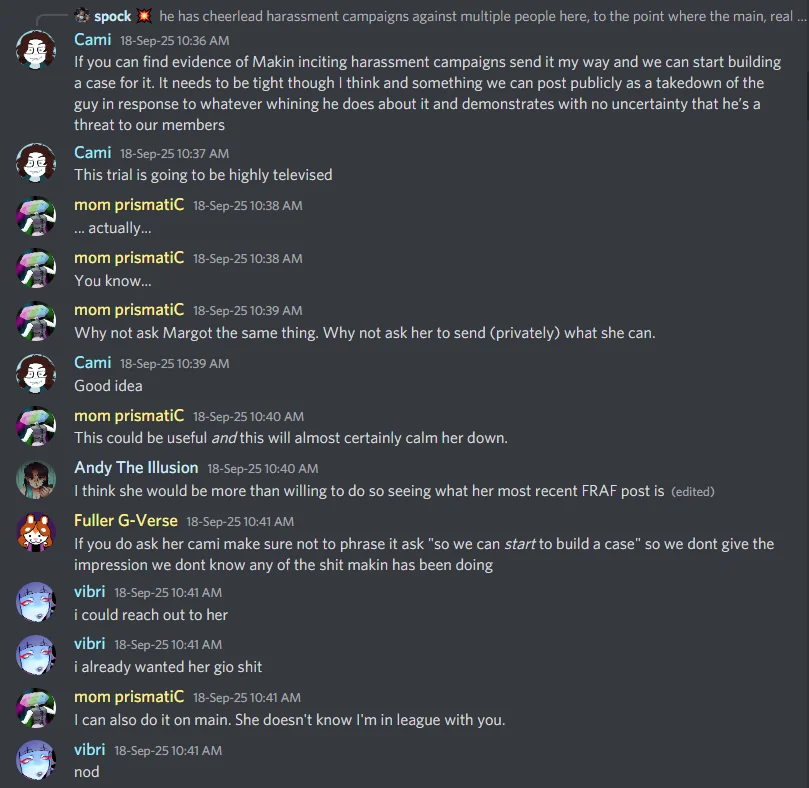The height and width of the screenshot is (788, 809).
Task: Click Cami's avatar beside the "highly televised" message
Action: [x=36, y=163]
